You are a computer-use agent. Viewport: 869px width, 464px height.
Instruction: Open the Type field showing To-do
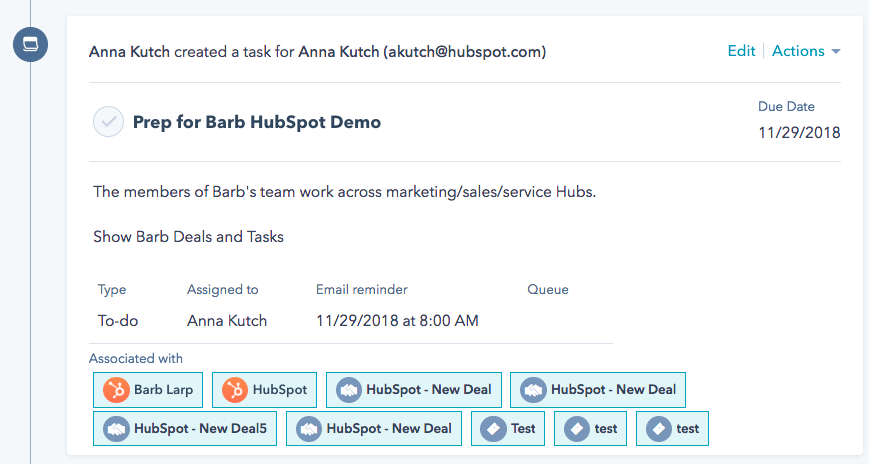tap(118, 321)
